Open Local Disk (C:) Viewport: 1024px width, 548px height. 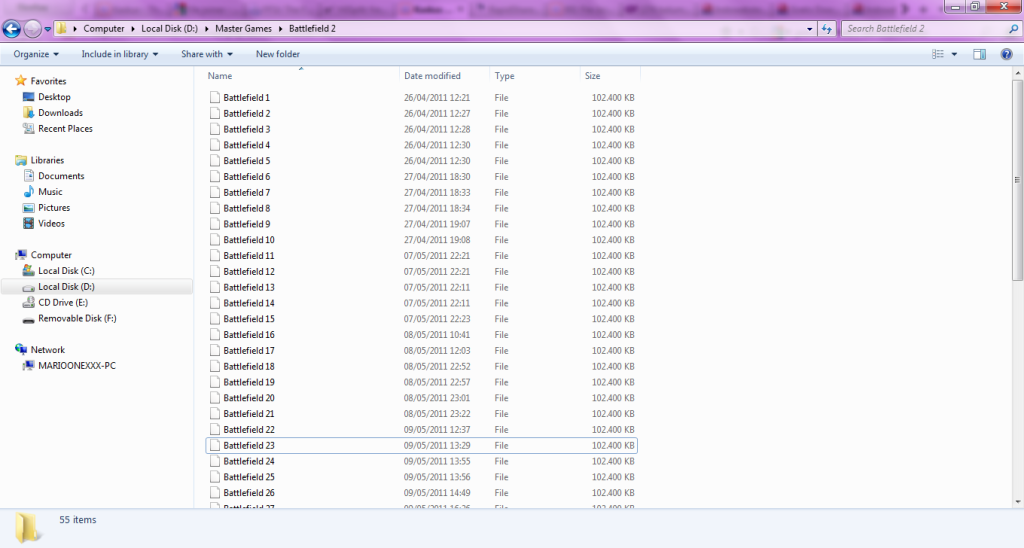pyautogui.click(x=66, y=271)
